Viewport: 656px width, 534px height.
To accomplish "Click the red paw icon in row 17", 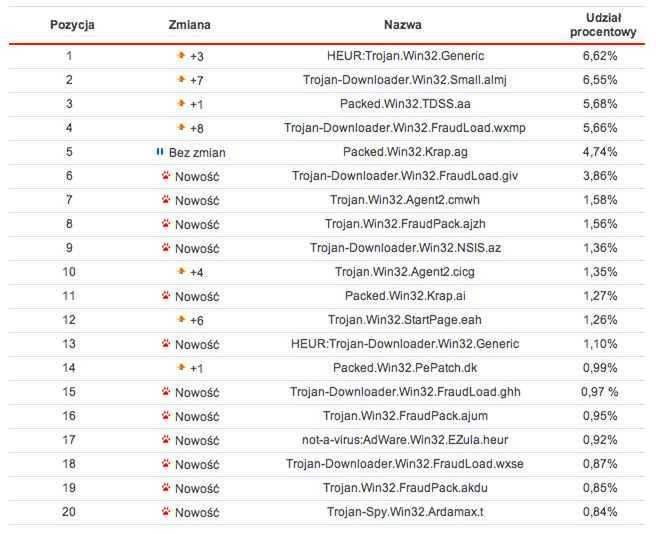I will coord(165,440).
